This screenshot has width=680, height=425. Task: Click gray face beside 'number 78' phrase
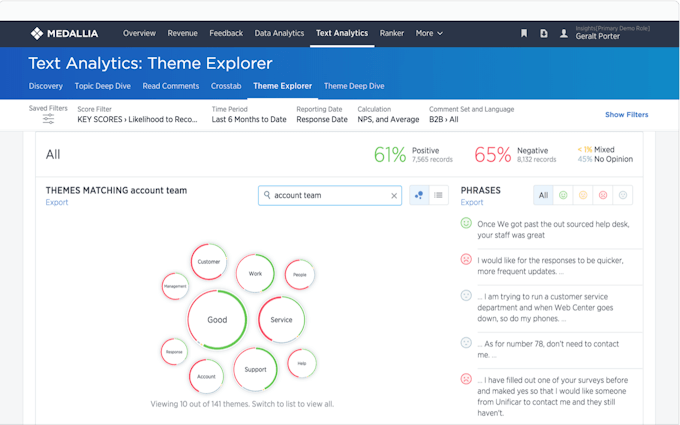[466, 343]
